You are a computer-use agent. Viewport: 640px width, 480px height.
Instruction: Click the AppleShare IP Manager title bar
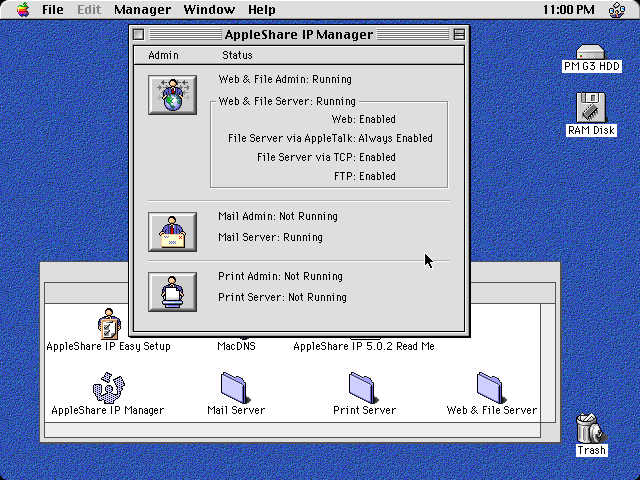click(299, 35)
